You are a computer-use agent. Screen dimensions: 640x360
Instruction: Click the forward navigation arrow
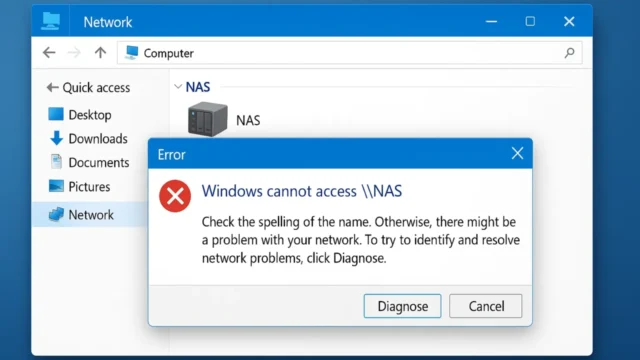(x=74, y=52)
